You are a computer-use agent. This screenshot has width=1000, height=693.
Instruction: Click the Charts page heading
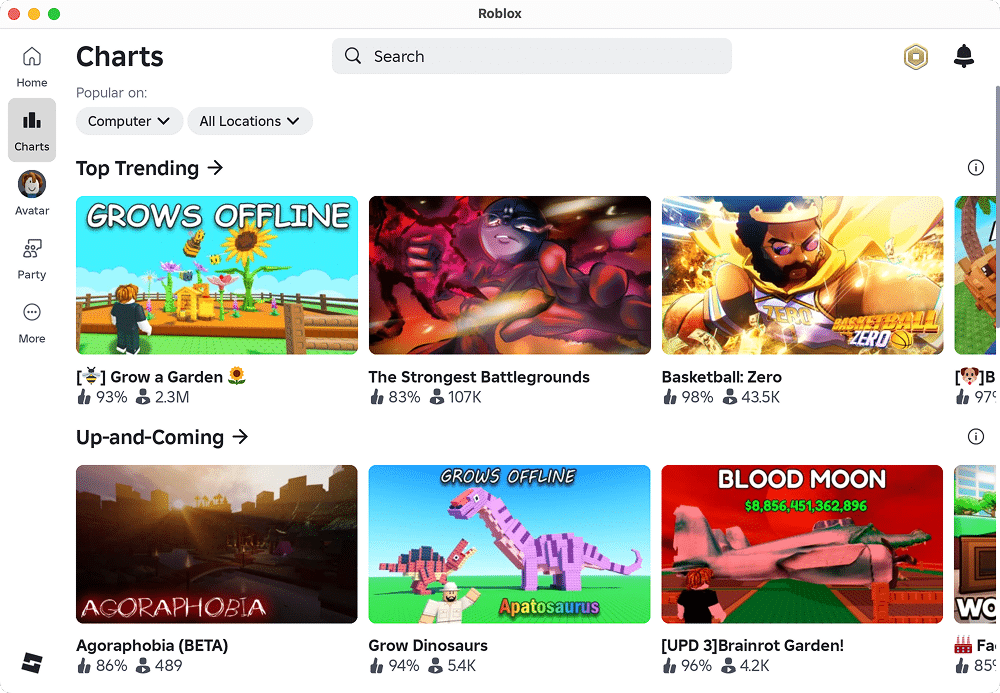120,56
